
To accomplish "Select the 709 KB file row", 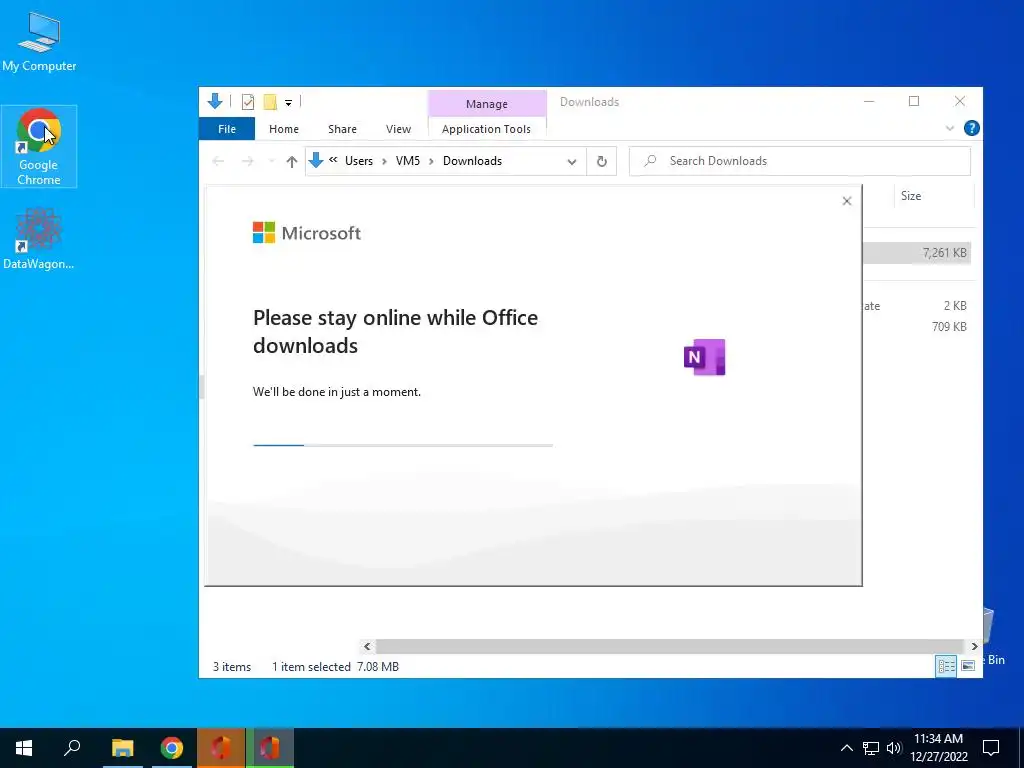I will click(917, 327).
